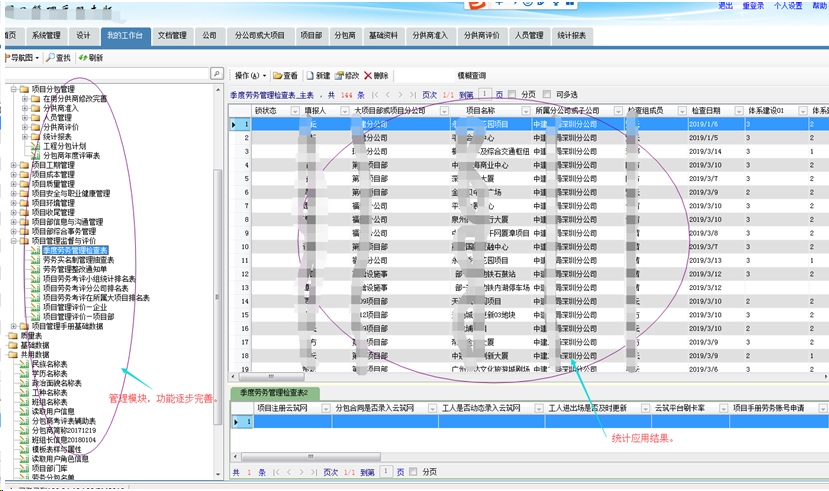This screenshot has width=829, height=491.
Task: Select 劳务实名制管理抽查表 in the tree
Action: tap(84, 259)
